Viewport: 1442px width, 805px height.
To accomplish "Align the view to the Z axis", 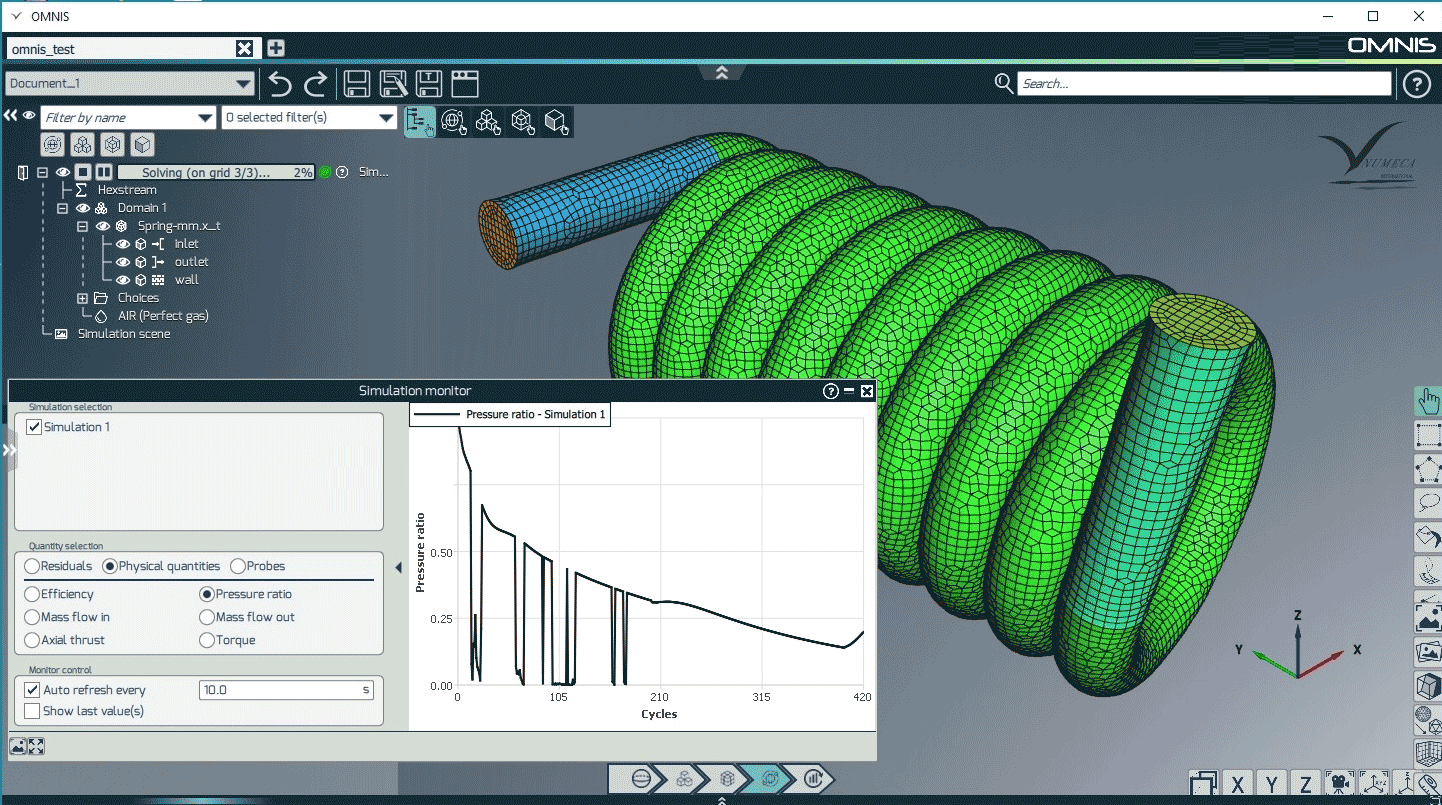I will point(1305,784).
